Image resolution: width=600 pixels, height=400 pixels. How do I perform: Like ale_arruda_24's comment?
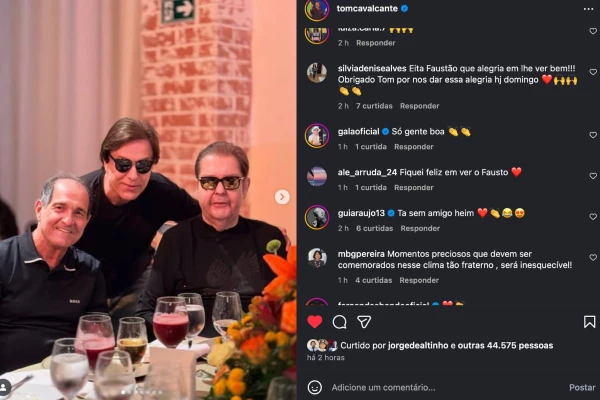pyautogui.click(x=593, y=172)
